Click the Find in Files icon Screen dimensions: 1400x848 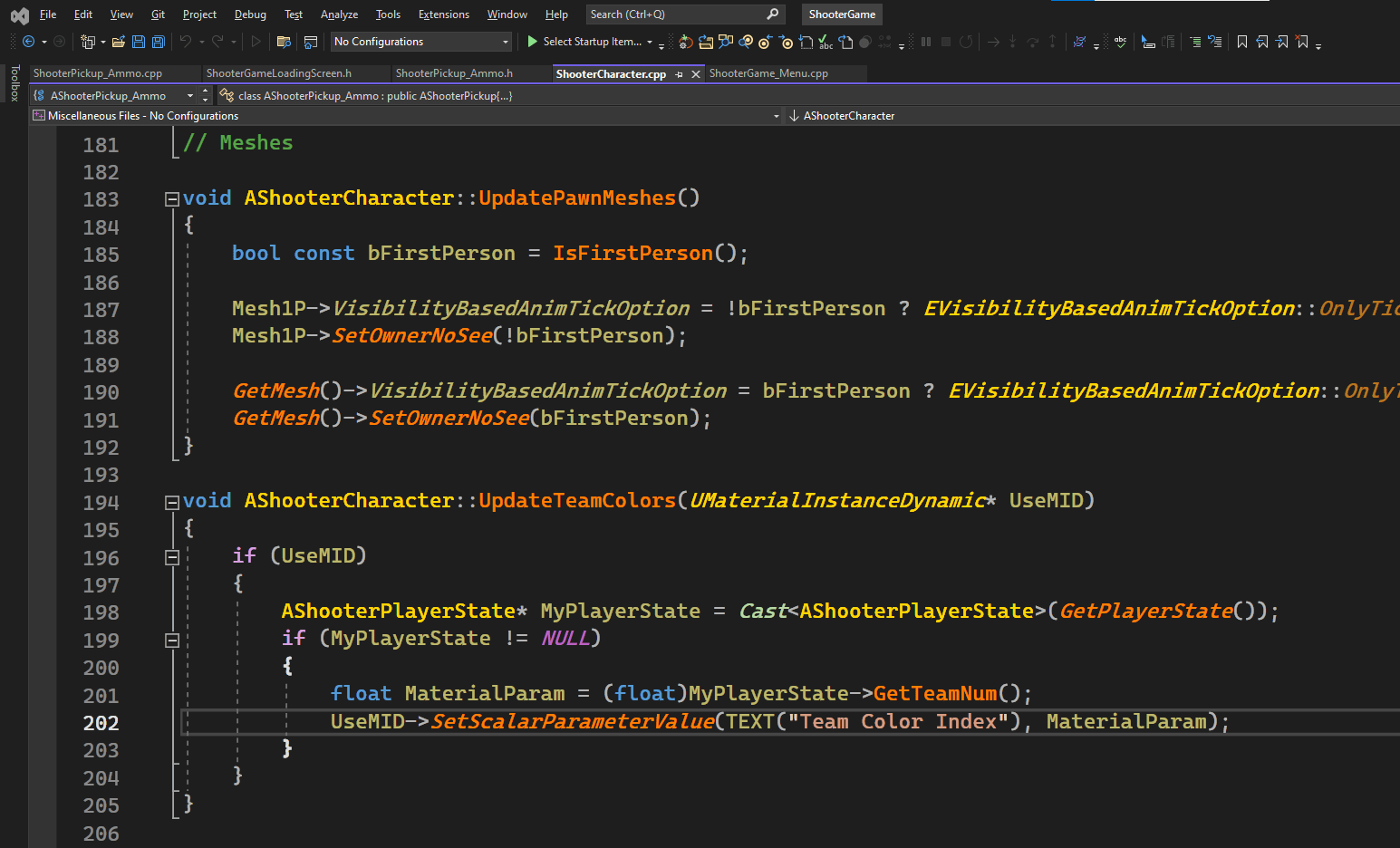point(284,42)
